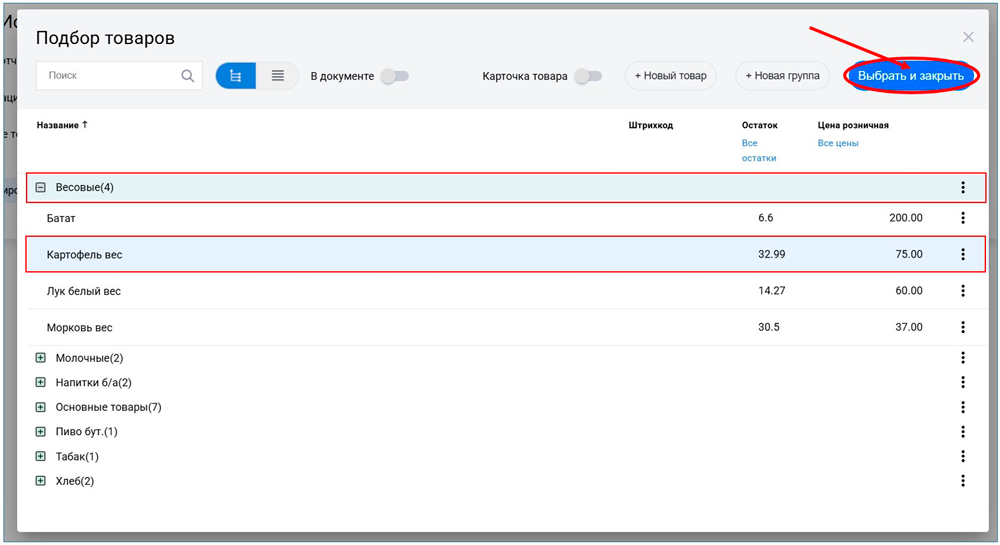Expand the Напитки б/а group
1000x545 pixels.
(x=41, y=383)
